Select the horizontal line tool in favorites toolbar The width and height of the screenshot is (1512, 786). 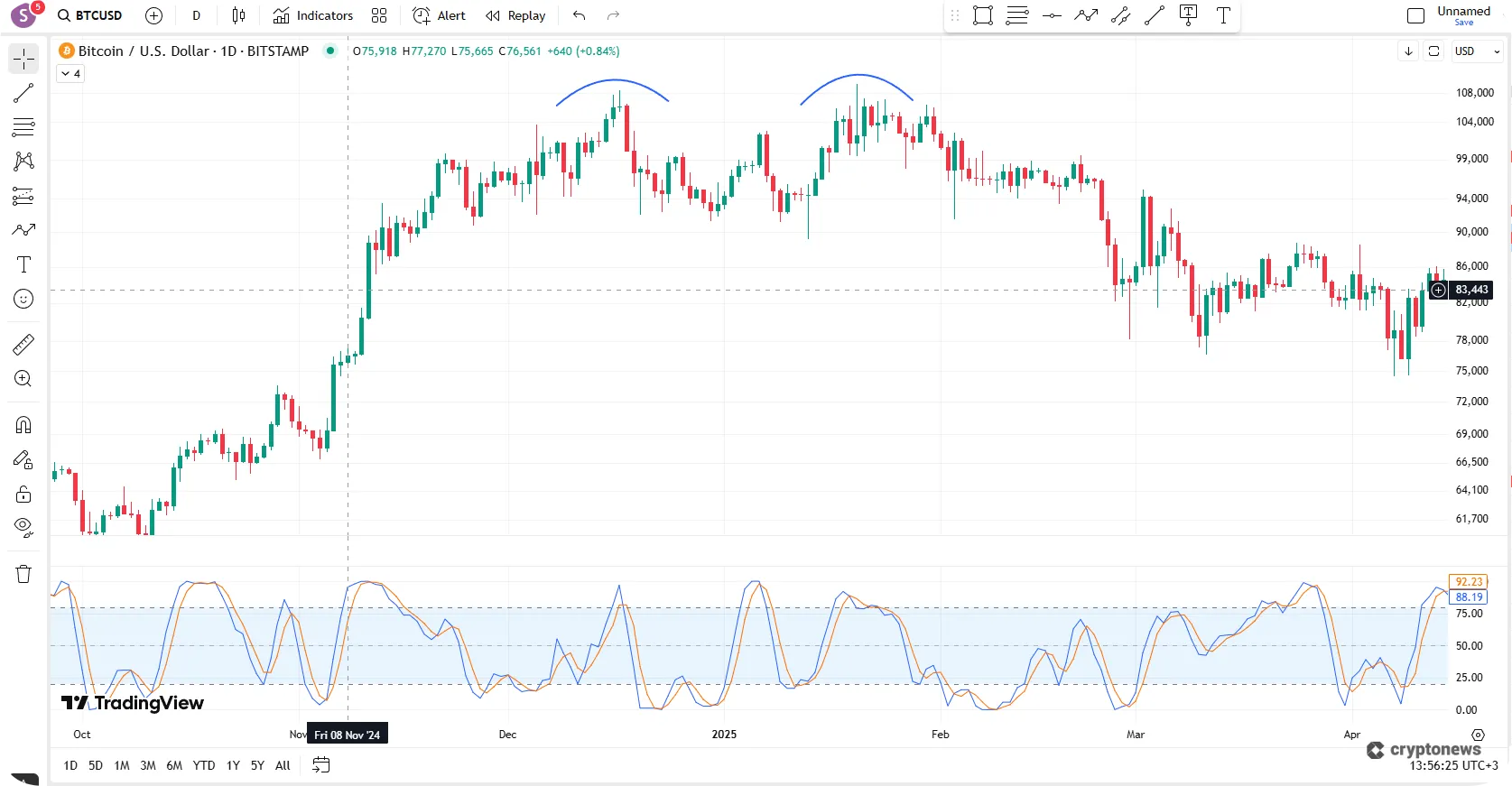[x=1052, y=15]
